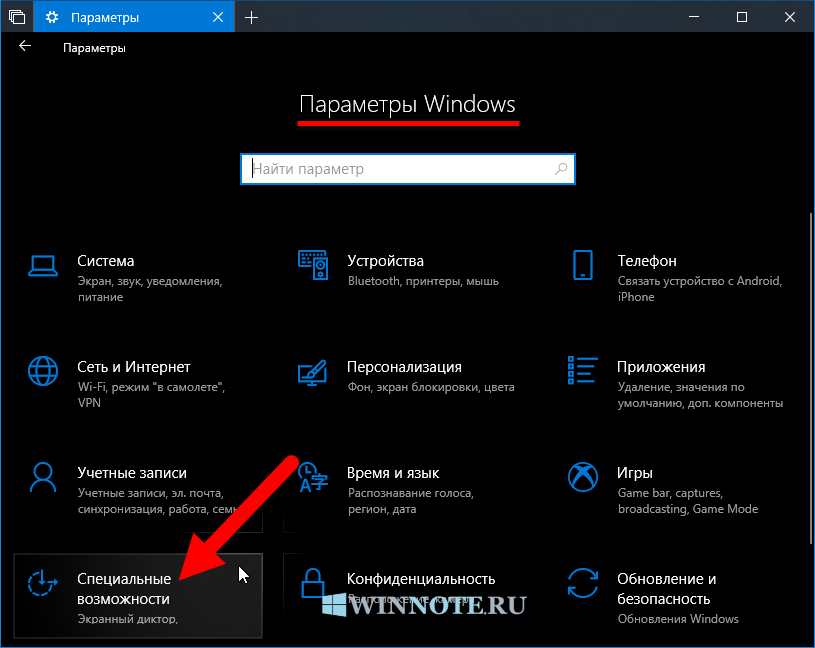Open the Конфиденциальность title
This screenshot has height=648, width=815.
[420, 579]
